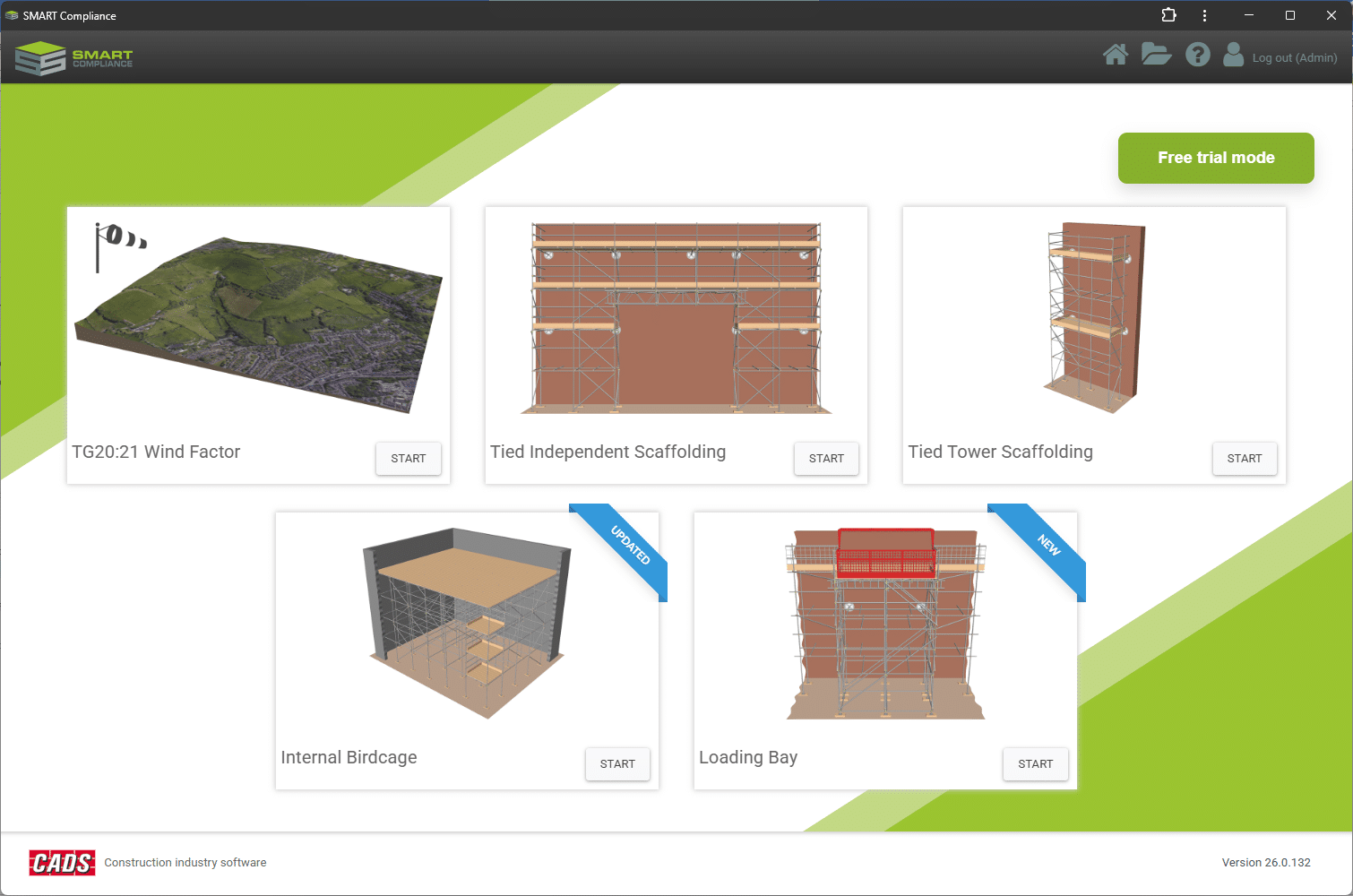Click the Internal Birdcage 3D image
1353x896 pixels.
pyautogui.click(x=467, y=624)
